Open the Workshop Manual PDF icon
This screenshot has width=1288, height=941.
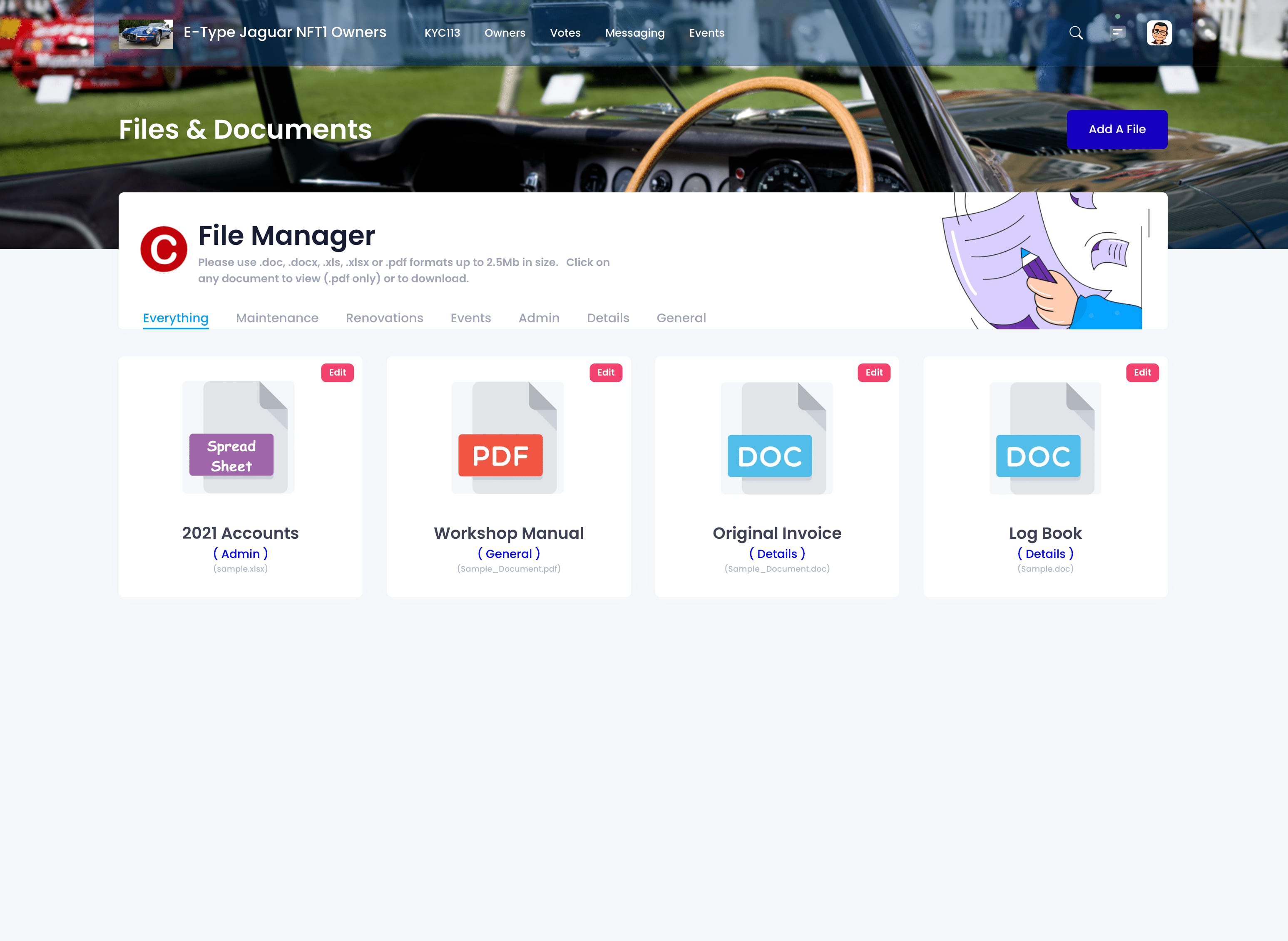507,438
